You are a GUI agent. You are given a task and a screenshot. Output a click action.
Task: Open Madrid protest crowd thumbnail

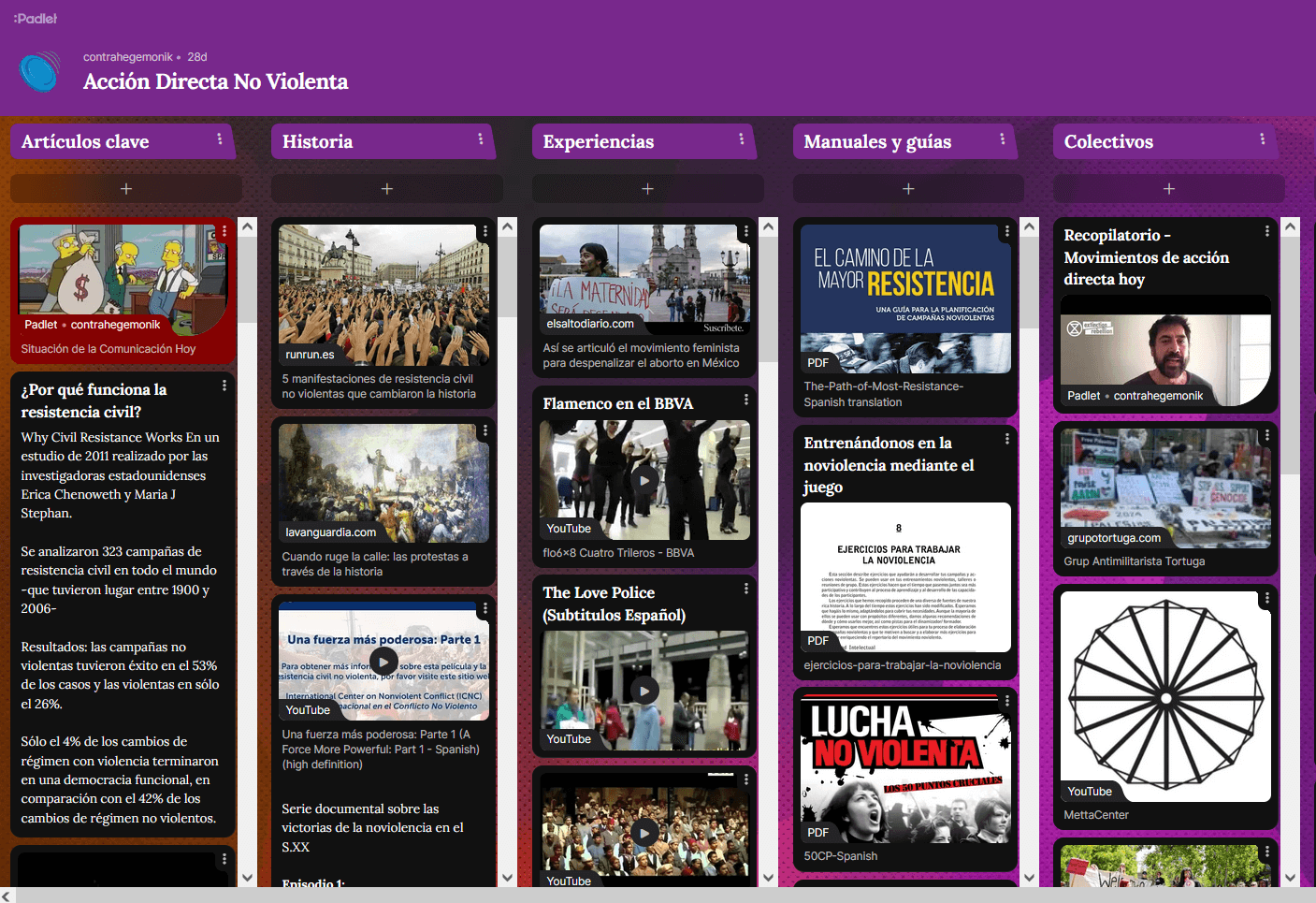383,295
